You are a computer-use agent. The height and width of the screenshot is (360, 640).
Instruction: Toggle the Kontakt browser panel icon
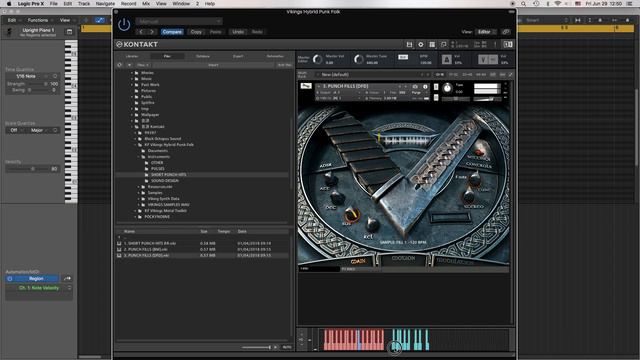click(x=508, y=44)
